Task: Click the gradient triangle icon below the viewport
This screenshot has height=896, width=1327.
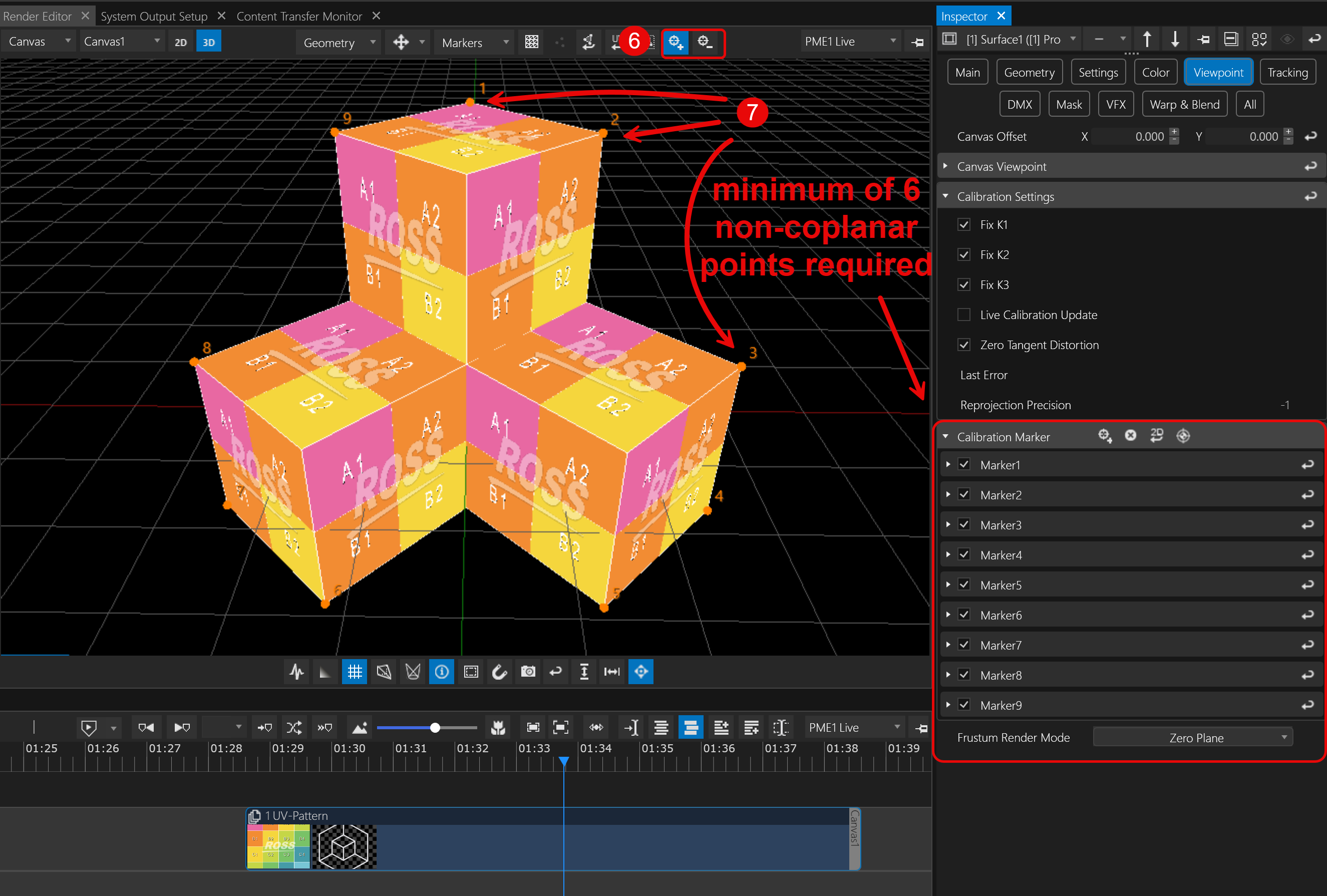Action: (325, 672)
